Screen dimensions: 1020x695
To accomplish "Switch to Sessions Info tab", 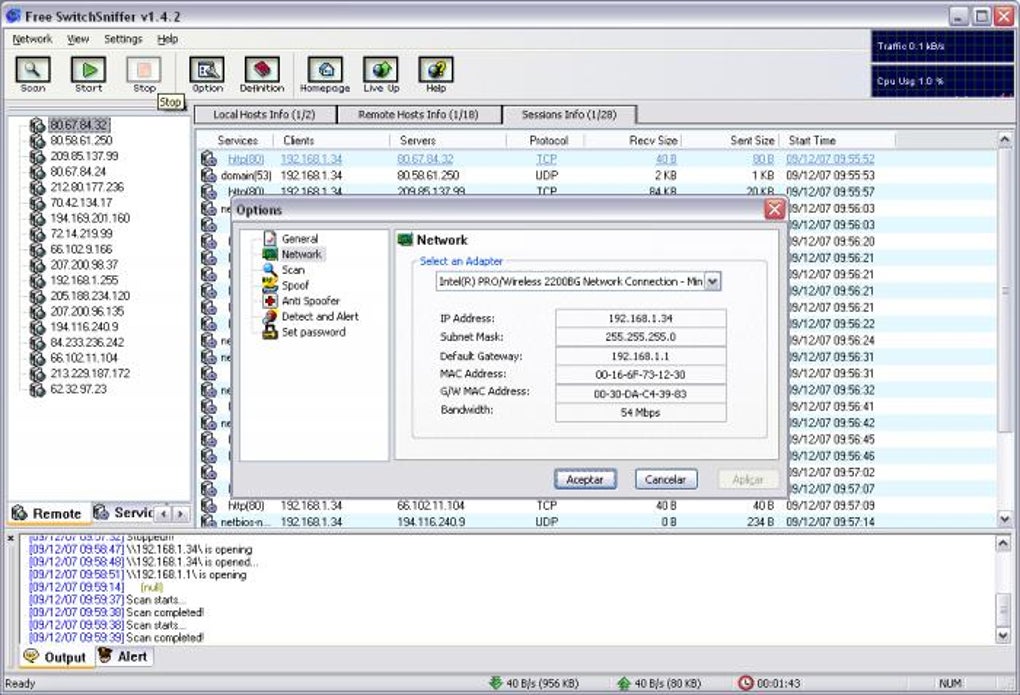I will click(569, 115).
